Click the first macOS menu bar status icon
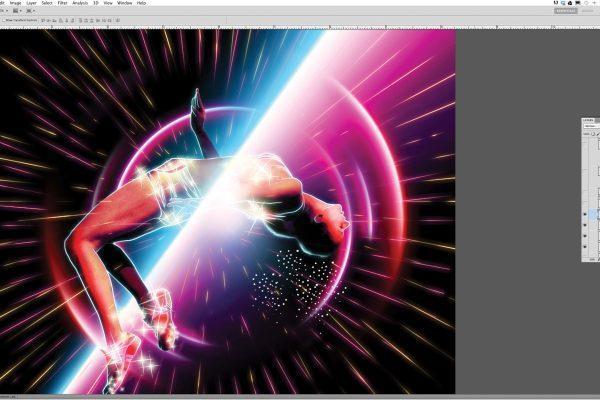Viewport: 600px width, 400px height. [556, 3]
